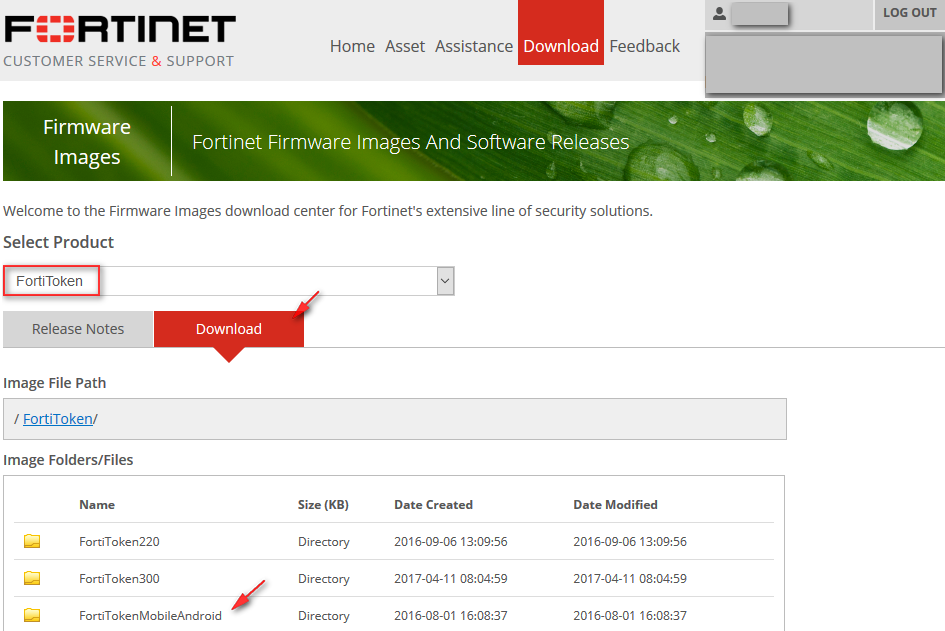Viewport: 945px width, 631px height.
Task: Click the FortiToken product selection field
Action: [228, 281]
